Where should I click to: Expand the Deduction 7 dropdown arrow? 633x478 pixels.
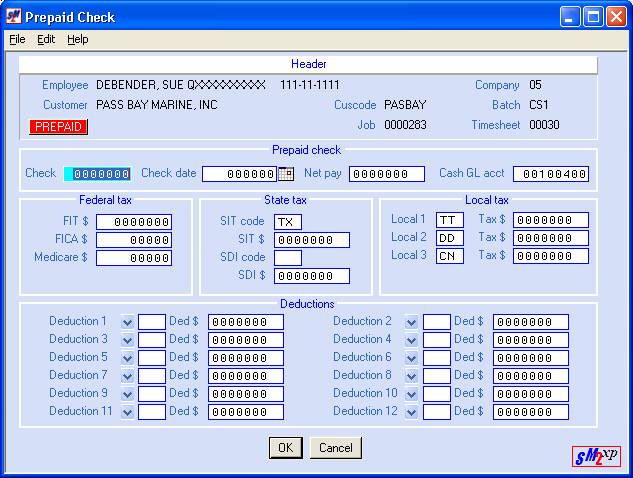(127, 376)
